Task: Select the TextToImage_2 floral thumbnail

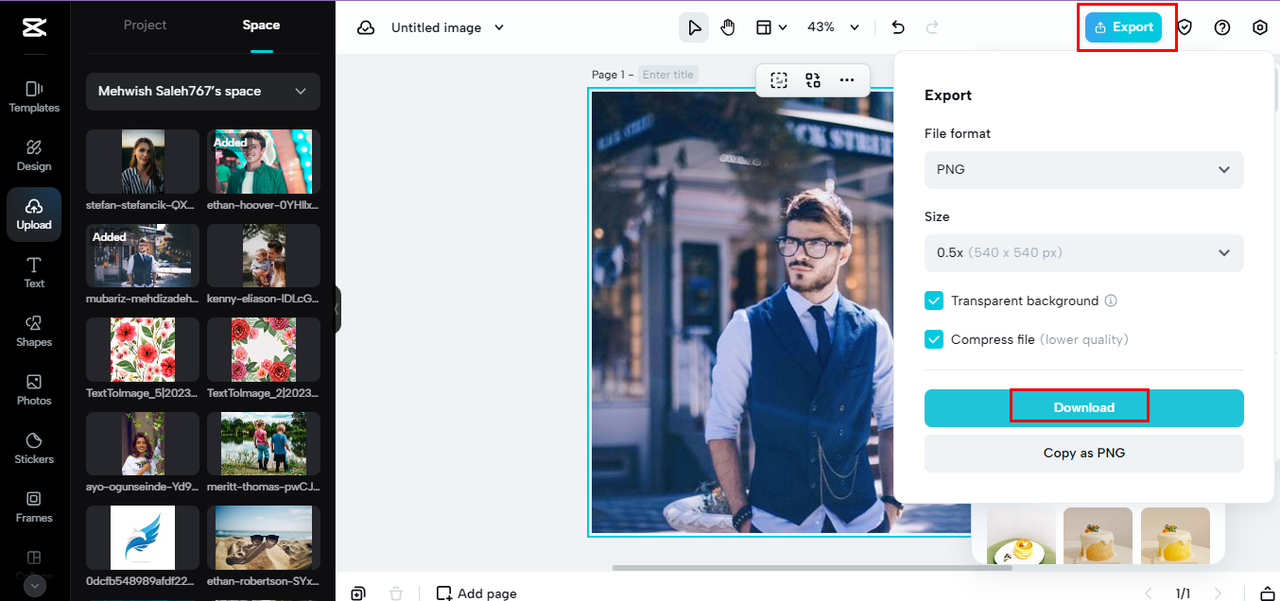Action: (263, 350)
